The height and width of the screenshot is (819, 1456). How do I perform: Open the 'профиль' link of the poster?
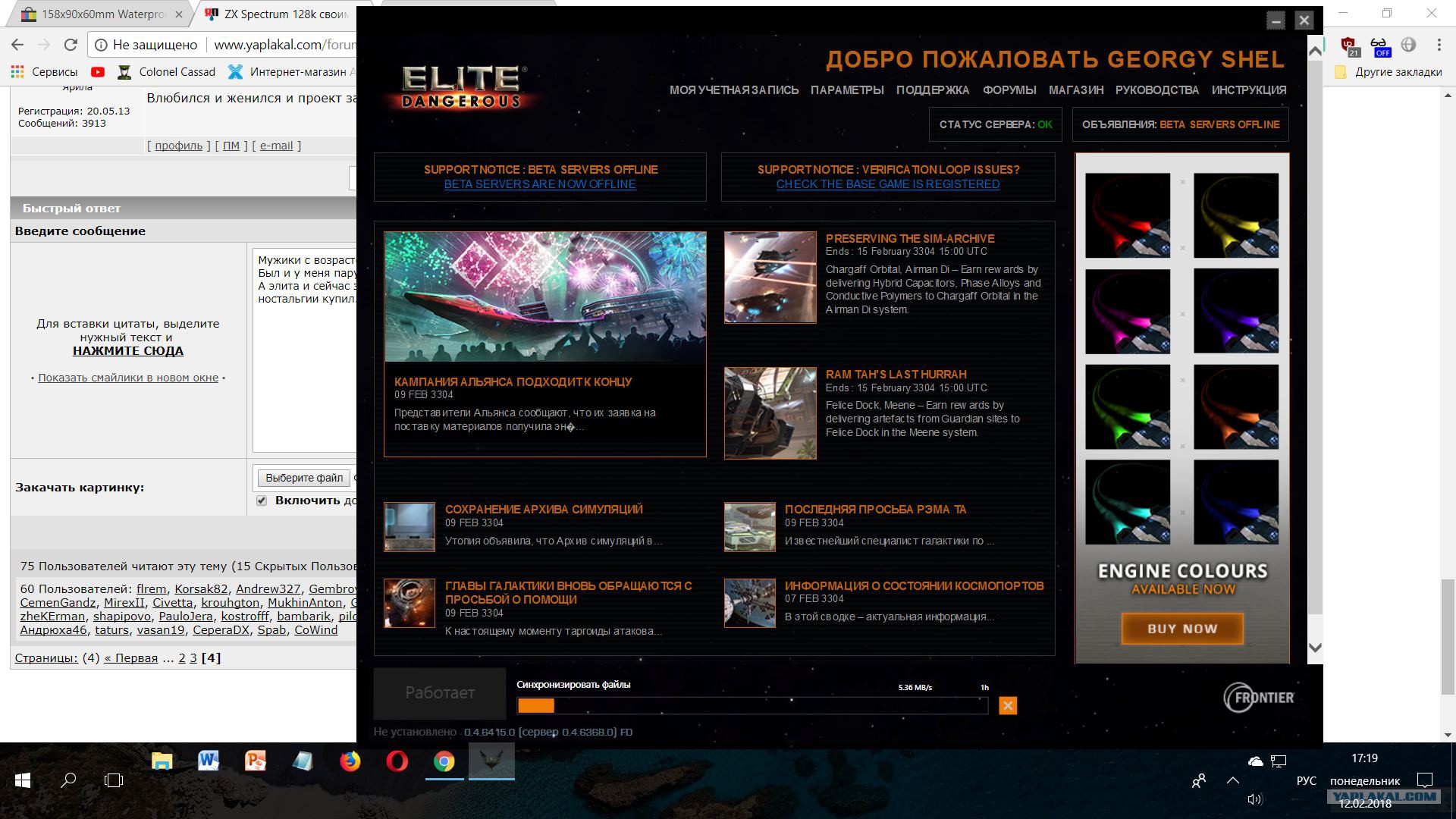pyautogui.click(x=178, y=146)
